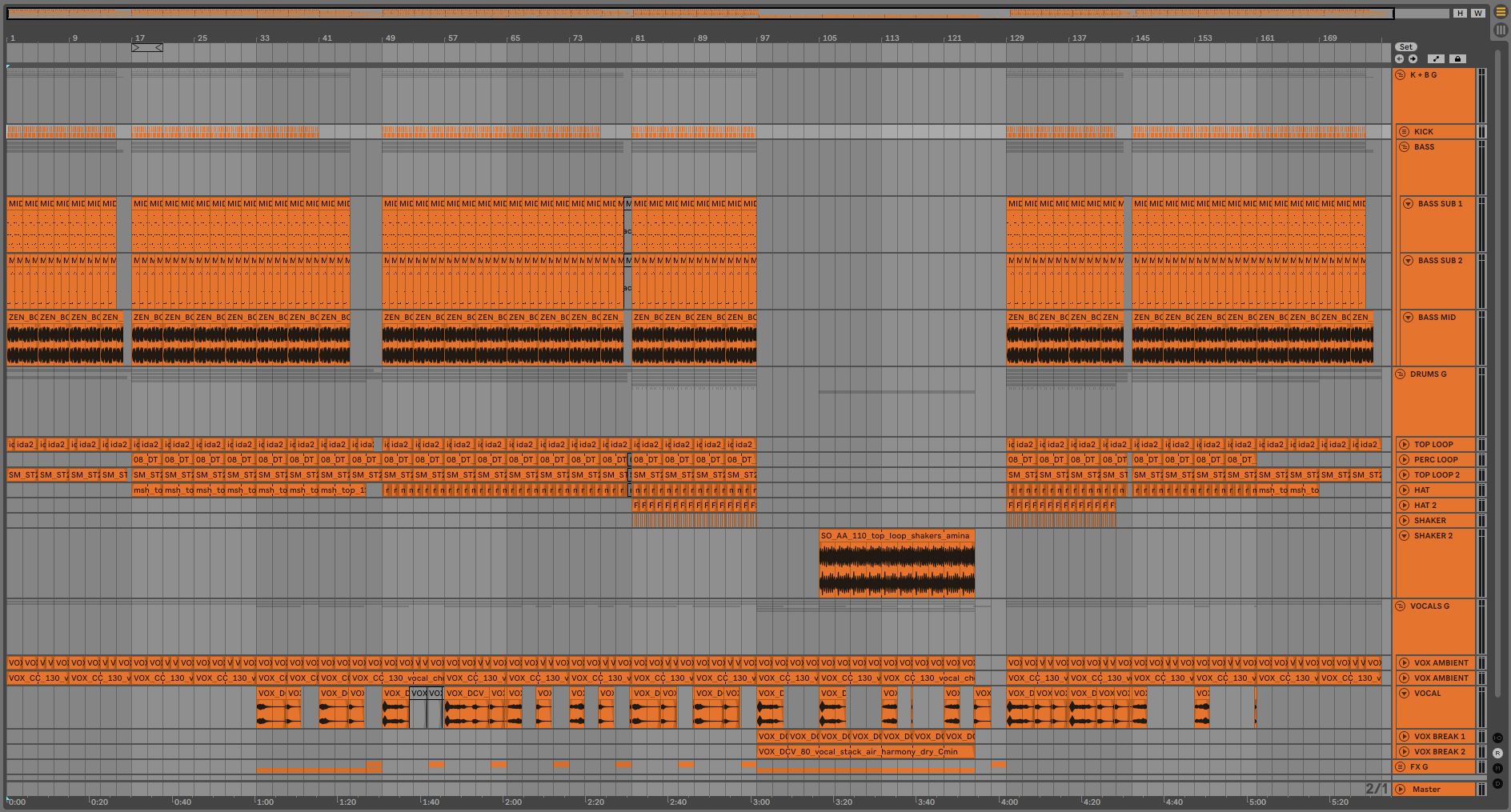Select the Master track name

[1426, 790]
